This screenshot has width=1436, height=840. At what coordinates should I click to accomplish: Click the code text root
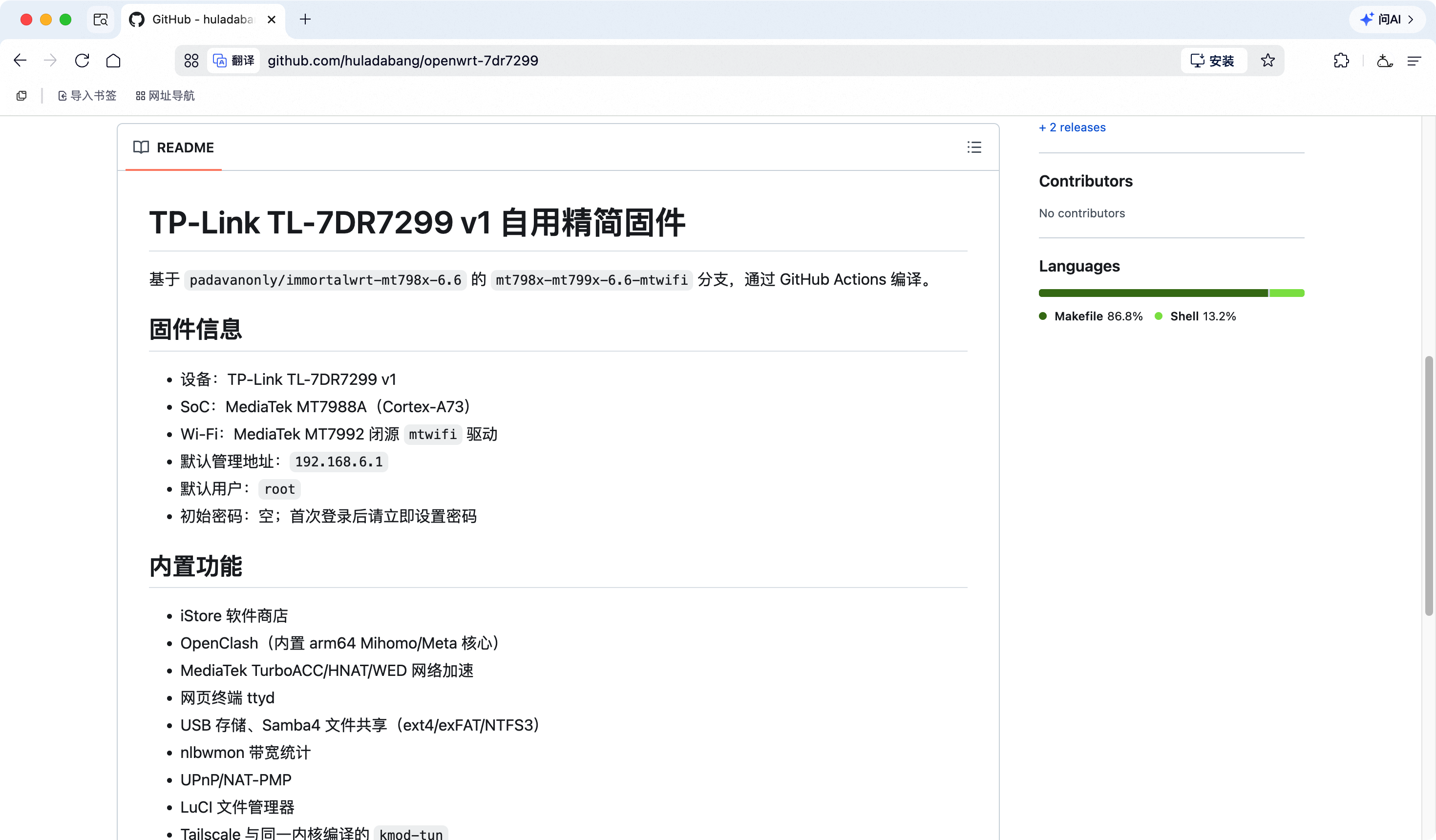coord(279,489)
